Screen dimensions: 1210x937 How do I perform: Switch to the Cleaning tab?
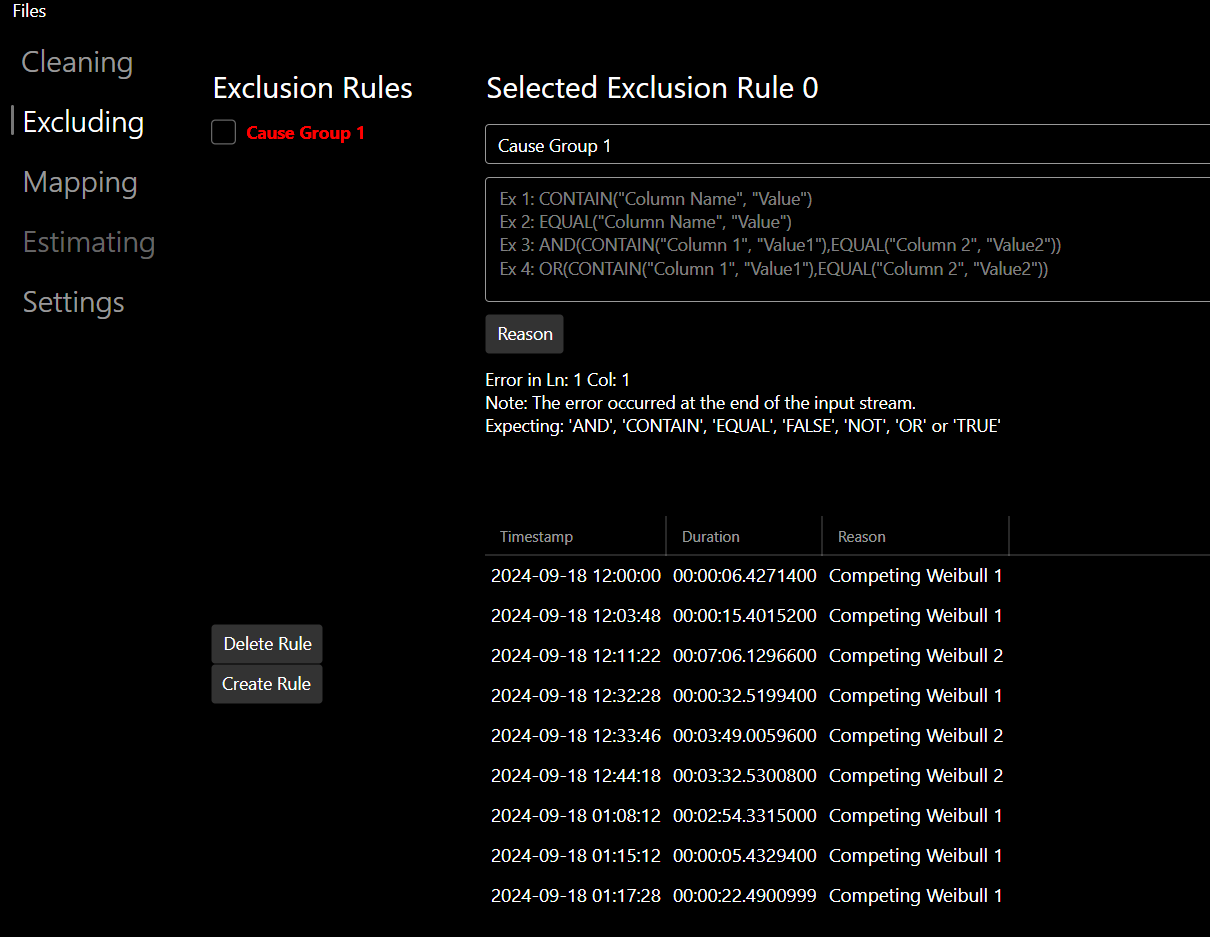tap(77, 62)
